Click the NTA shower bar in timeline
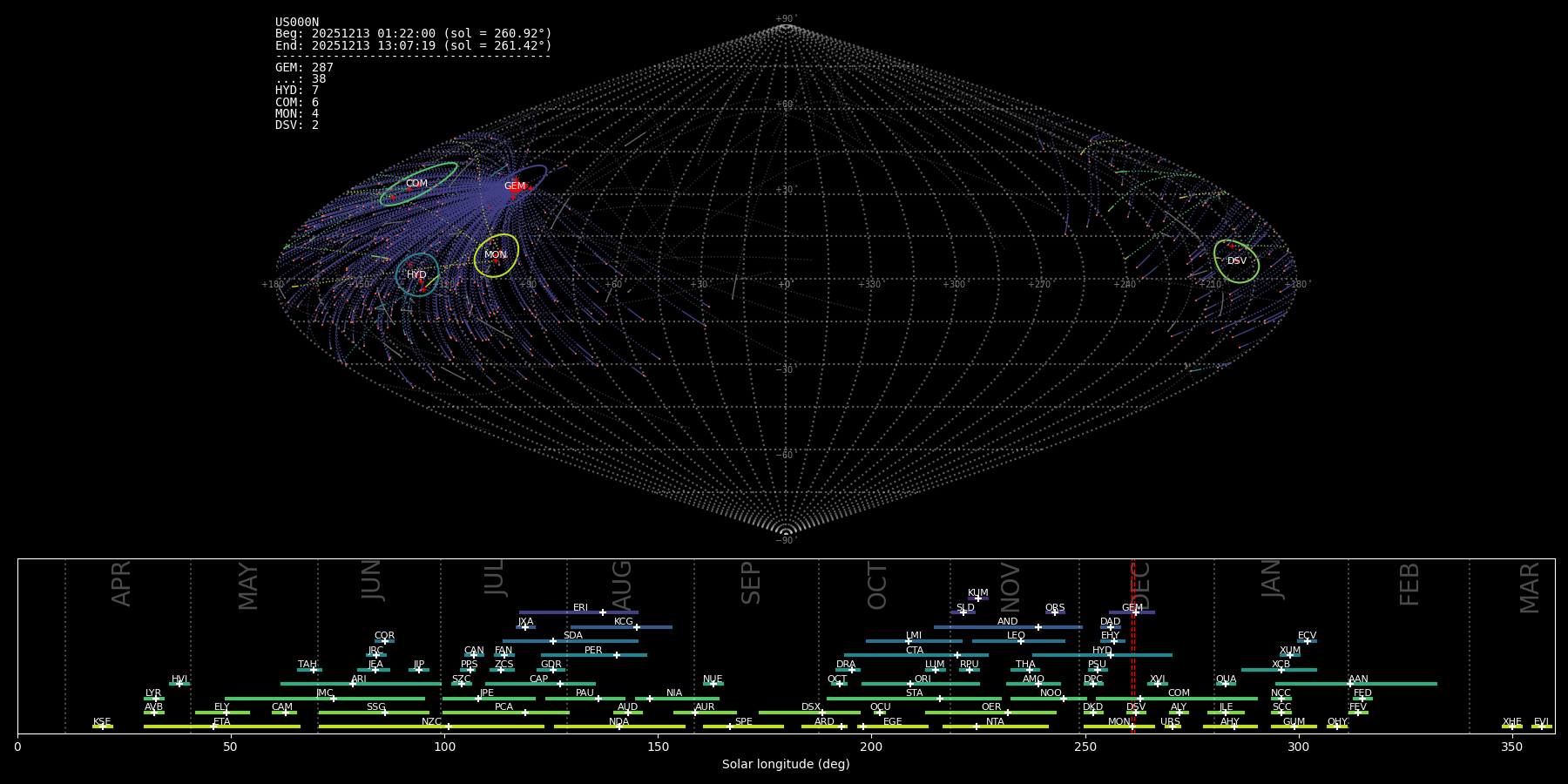The height and width of the screenshot is (784, 1568). point(995,727)
